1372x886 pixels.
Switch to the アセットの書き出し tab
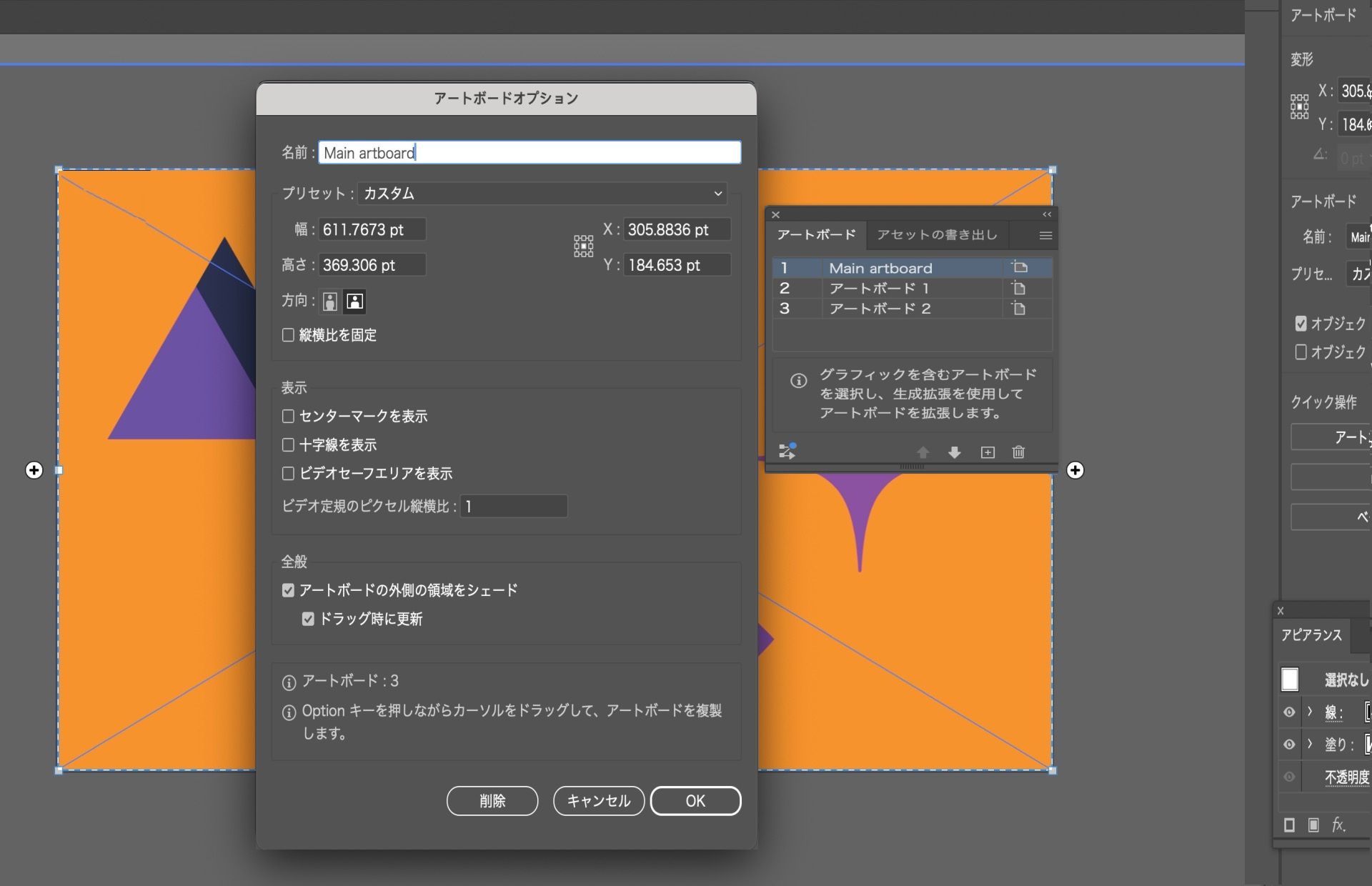pos(937,234)
